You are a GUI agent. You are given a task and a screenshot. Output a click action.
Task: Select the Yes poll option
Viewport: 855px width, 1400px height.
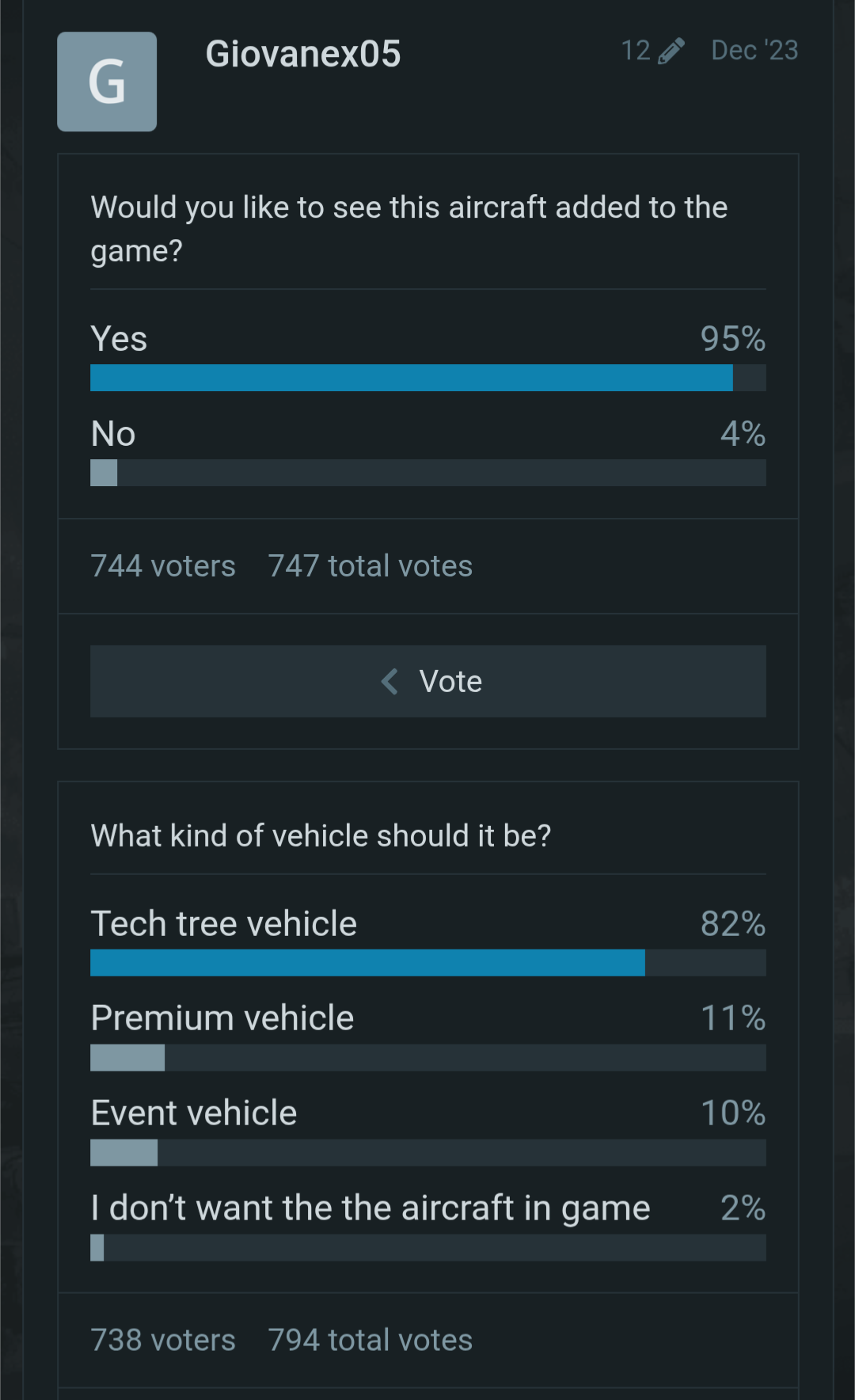tap(119, 339)
